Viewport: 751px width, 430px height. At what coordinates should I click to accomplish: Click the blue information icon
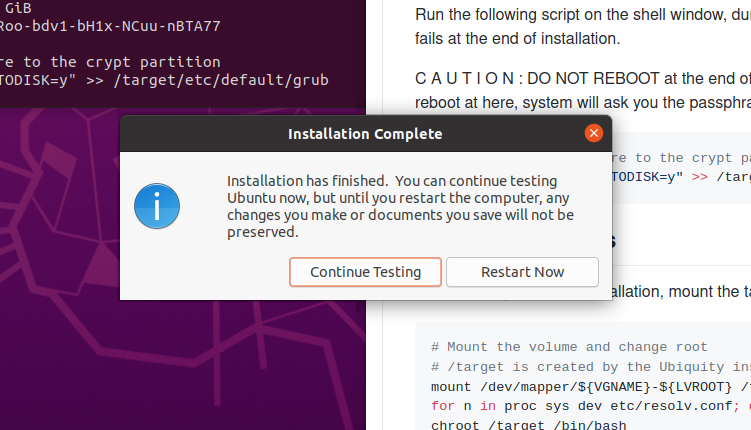157,205
